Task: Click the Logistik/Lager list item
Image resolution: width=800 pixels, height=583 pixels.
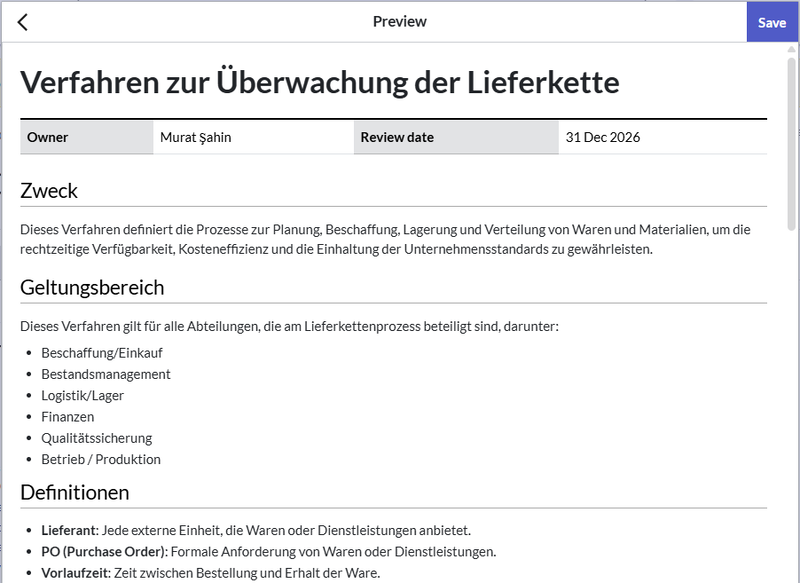Action: [87, 395]
